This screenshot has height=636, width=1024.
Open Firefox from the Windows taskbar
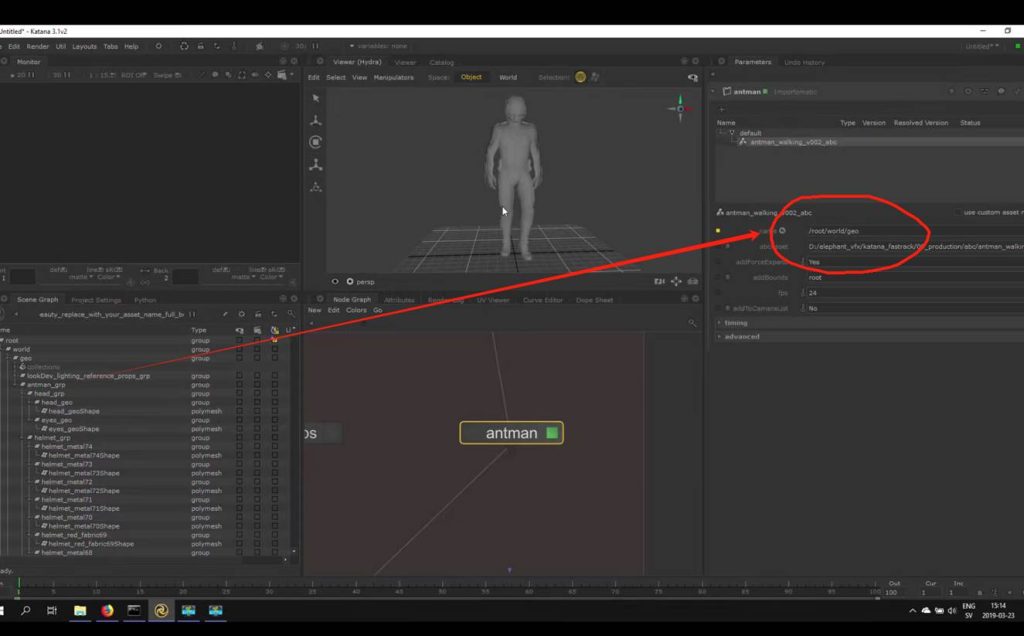pyautogui.click(x=106, y=610)
